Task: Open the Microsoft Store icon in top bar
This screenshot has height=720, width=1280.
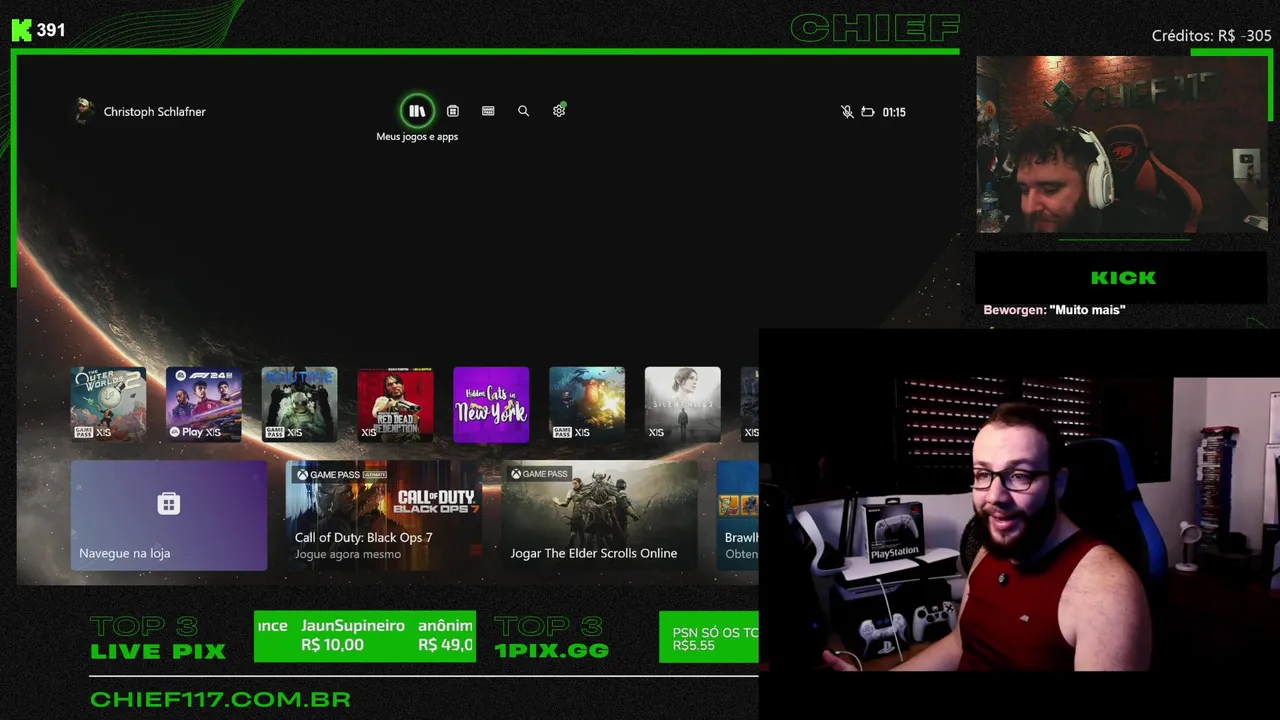Action: [453, 111]
